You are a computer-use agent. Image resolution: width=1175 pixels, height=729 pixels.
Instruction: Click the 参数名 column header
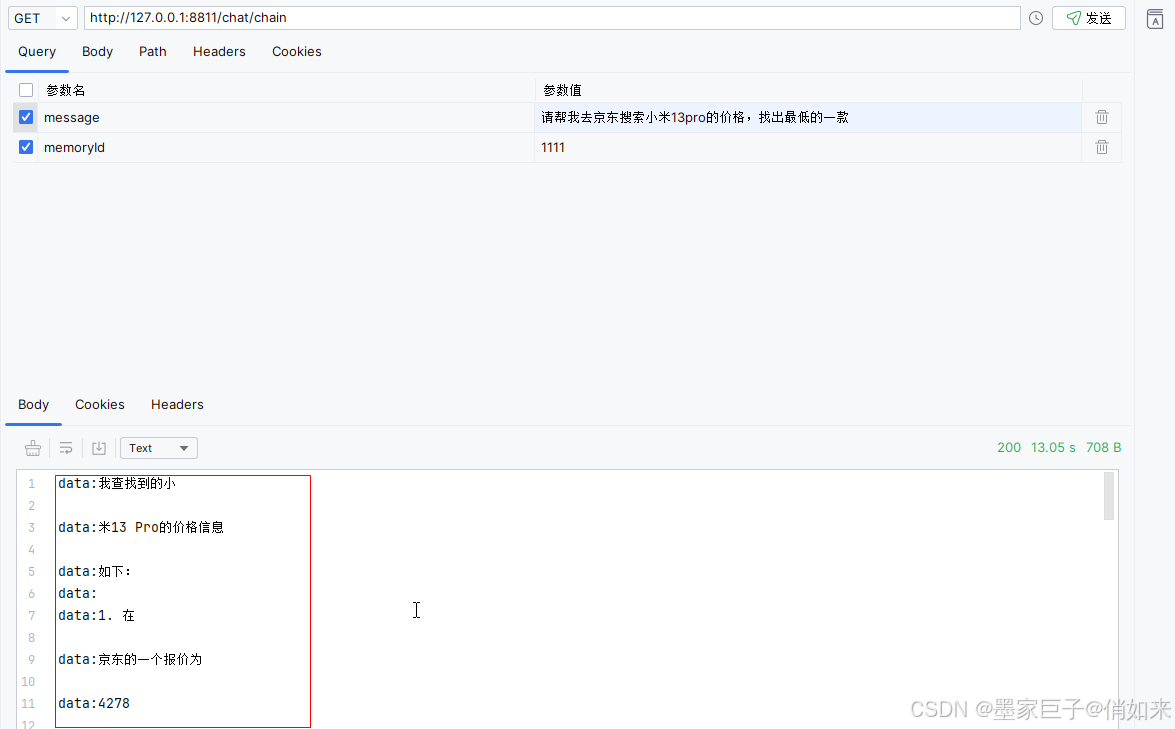(x=66, y=91)
